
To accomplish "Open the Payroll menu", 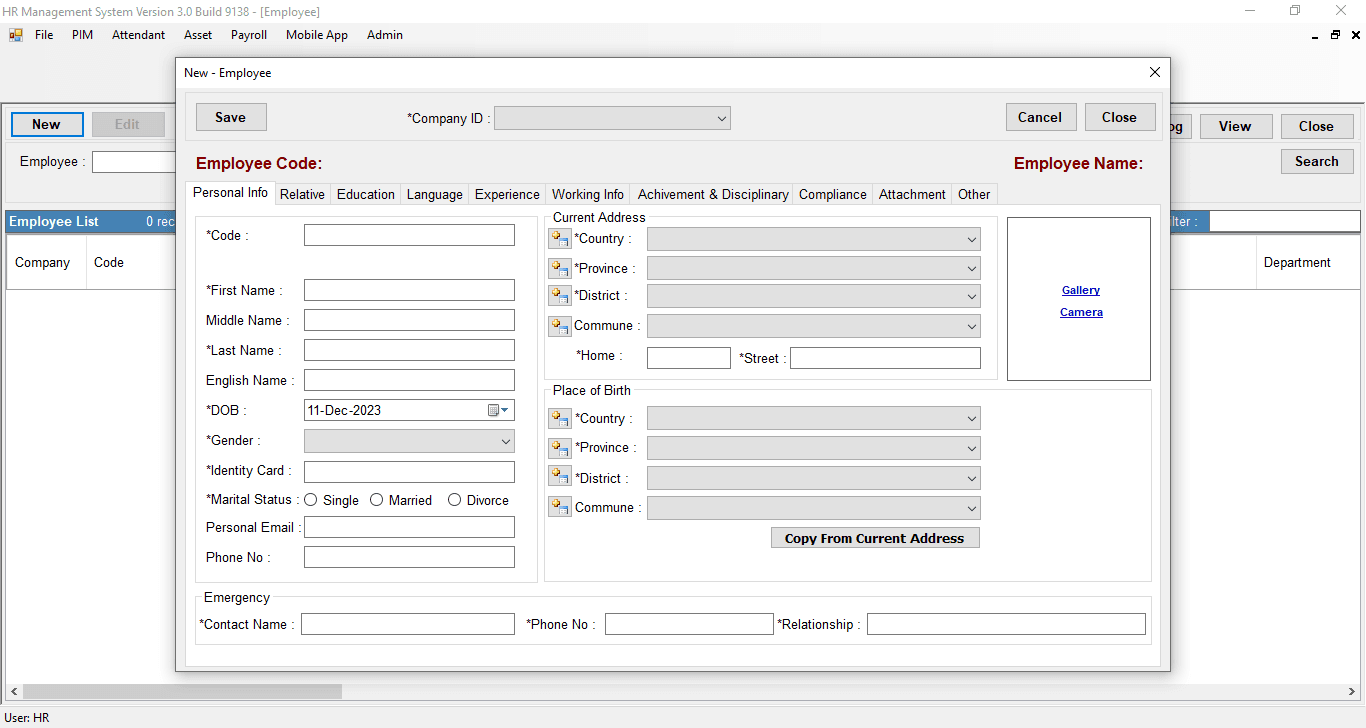I will click(249, 35).
